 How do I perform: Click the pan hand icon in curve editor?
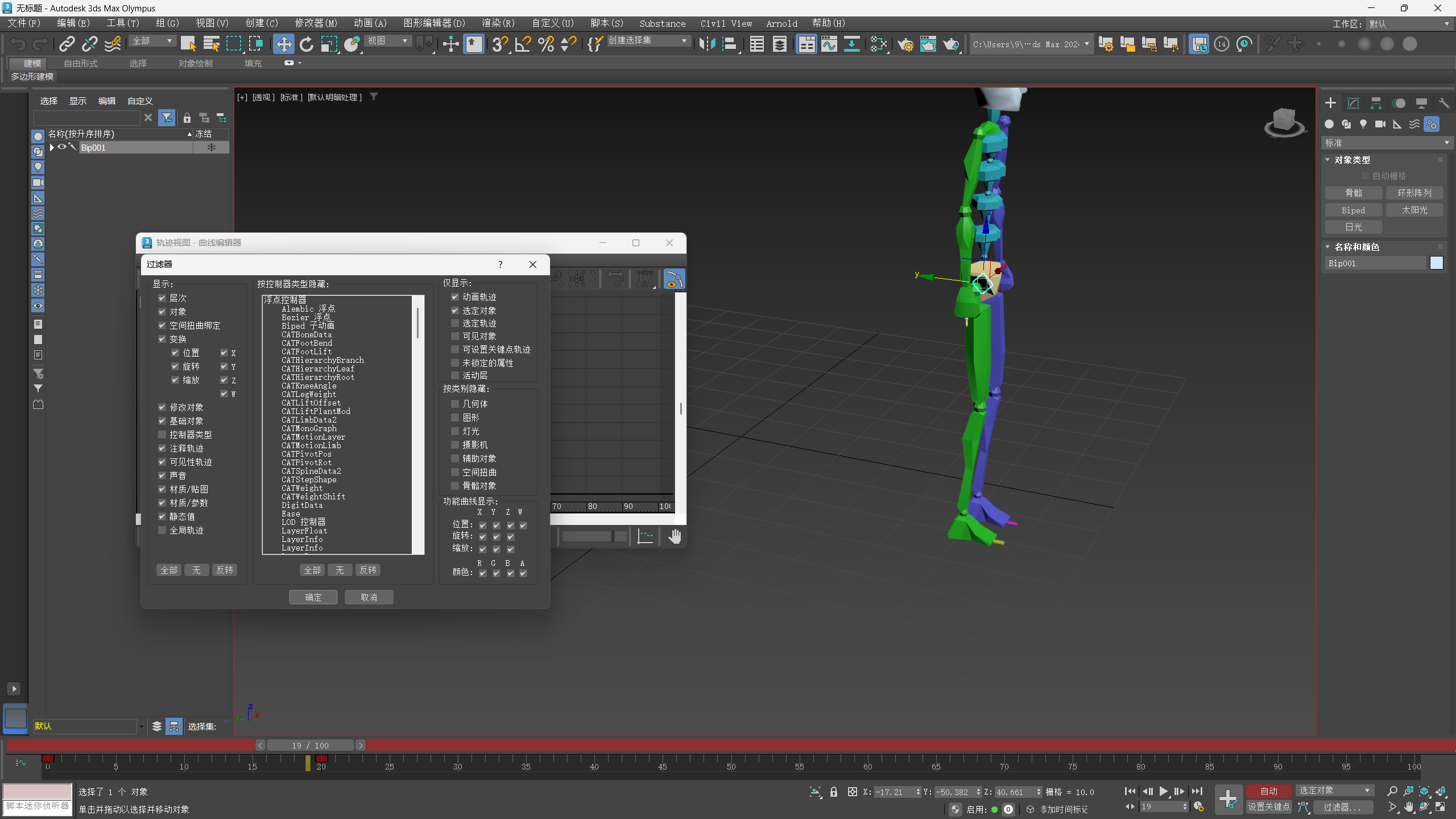click(x=675, y=536)
